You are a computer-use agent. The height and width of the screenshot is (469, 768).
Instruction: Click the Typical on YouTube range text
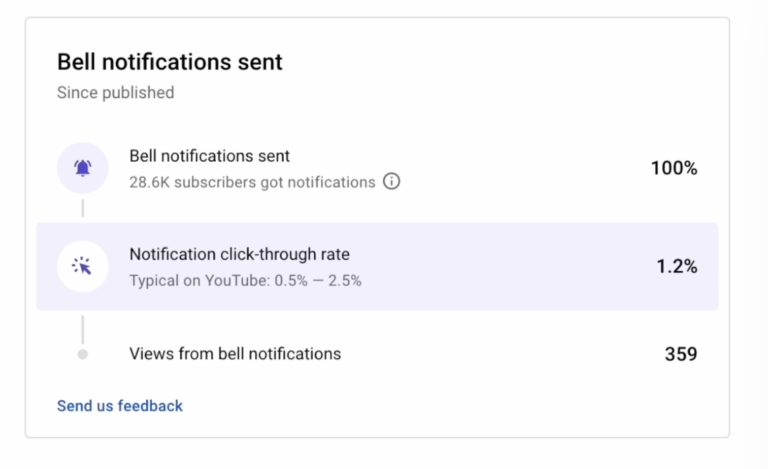coord(245,281)
